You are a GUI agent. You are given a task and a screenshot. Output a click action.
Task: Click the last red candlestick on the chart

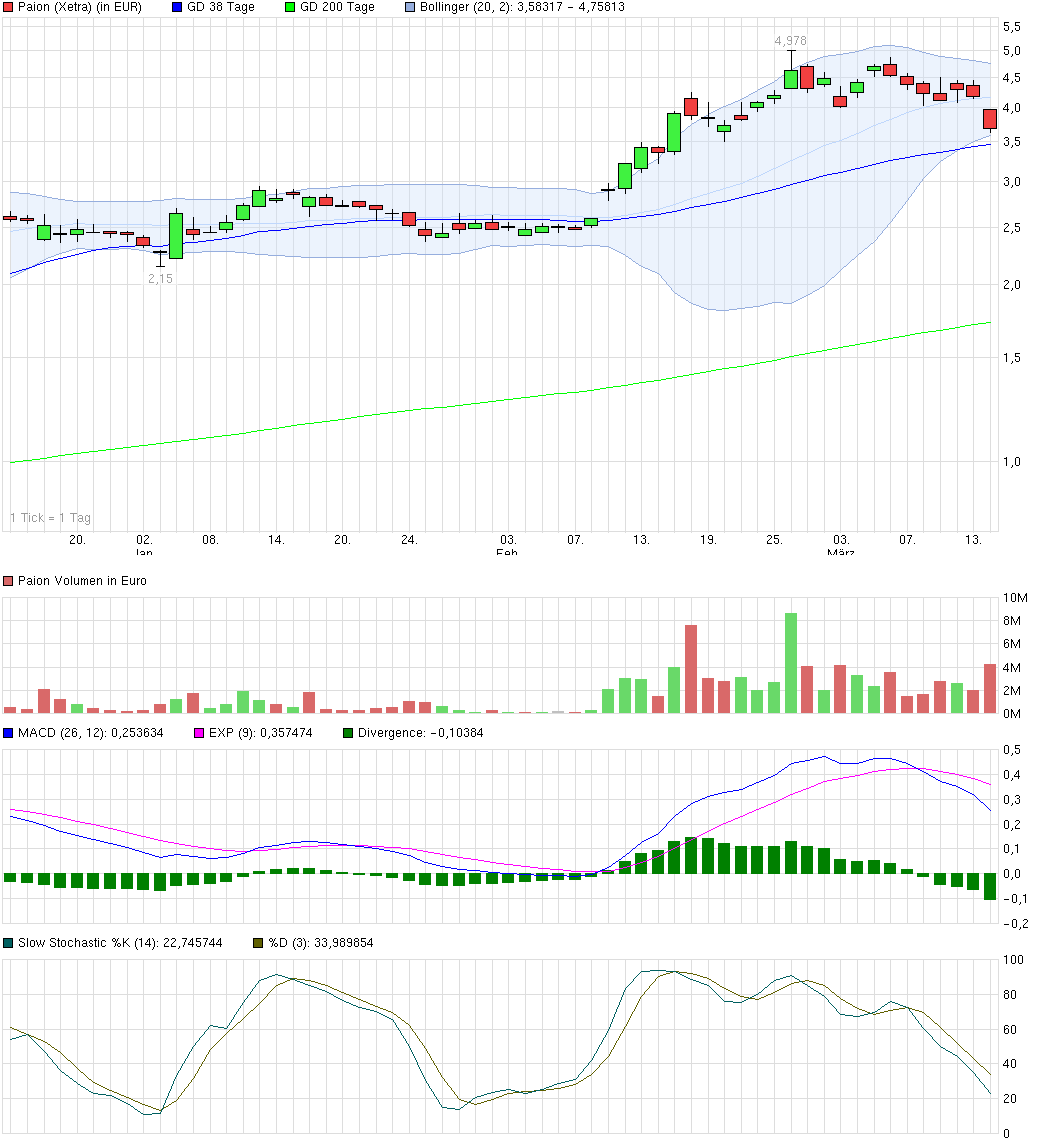(990, 119)
